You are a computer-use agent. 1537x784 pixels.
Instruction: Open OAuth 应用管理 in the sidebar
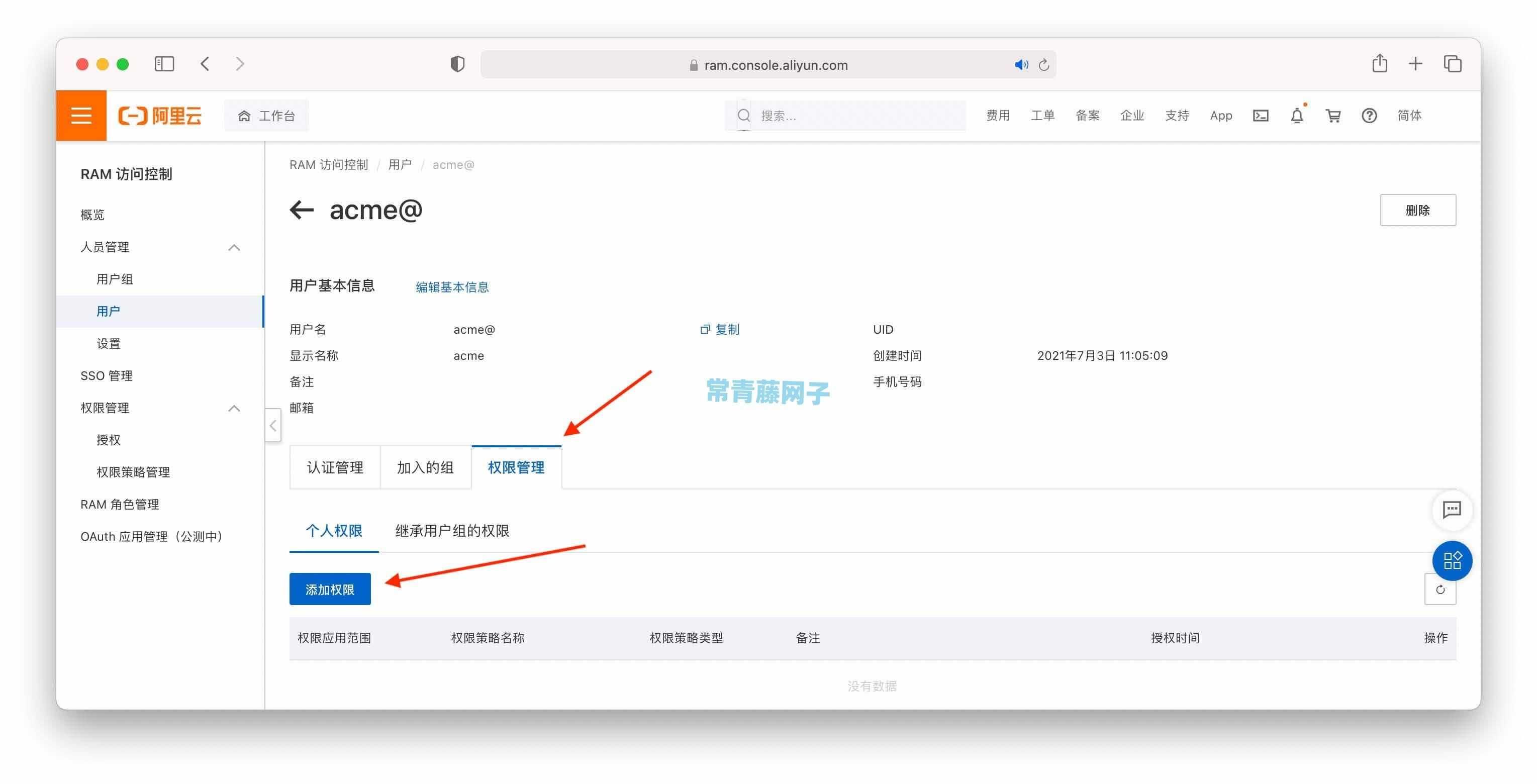[x=153, y=537]
